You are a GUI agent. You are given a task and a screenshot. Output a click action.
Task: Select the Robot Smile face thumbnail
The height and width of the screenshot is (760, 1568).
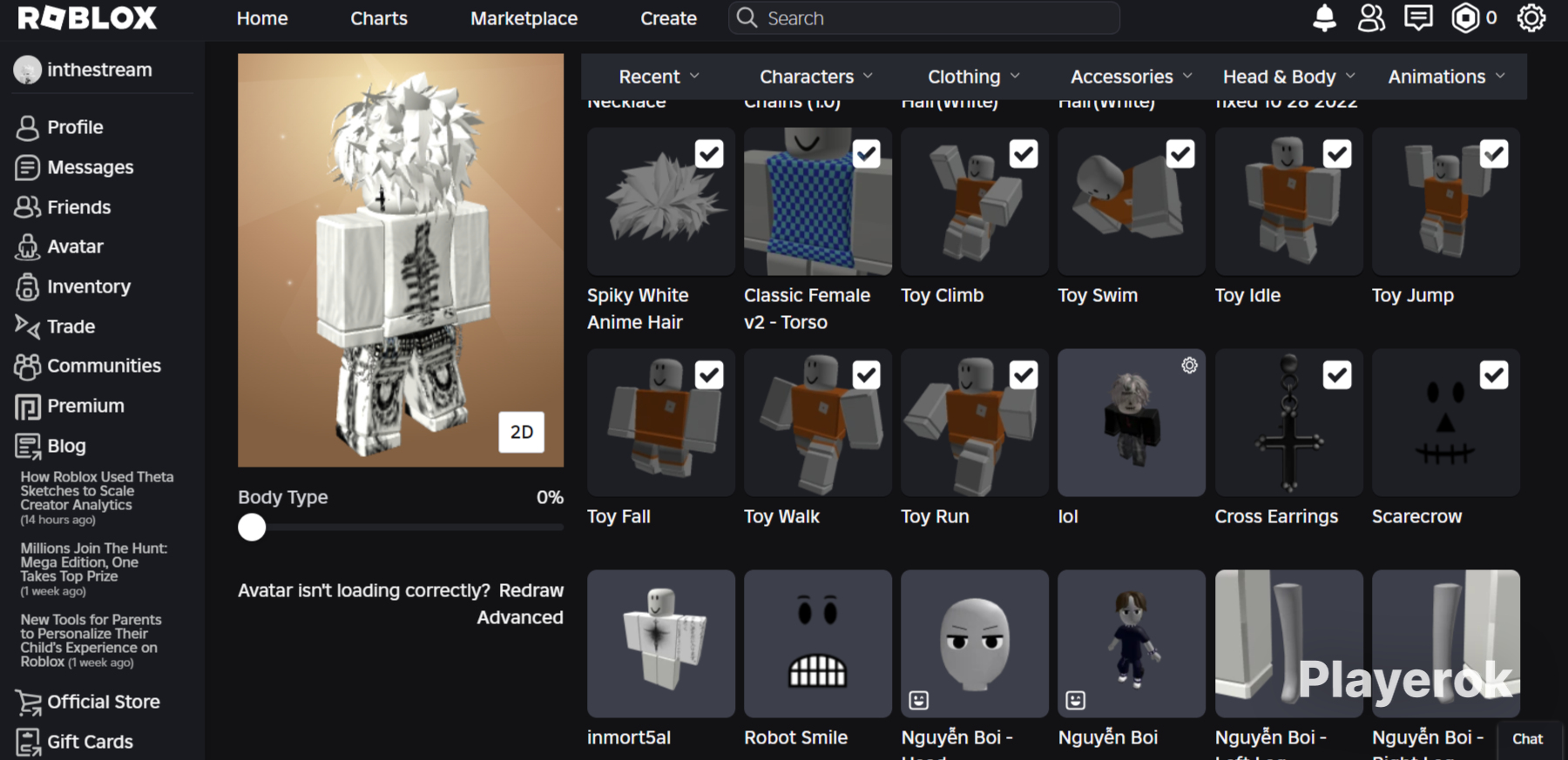pos(818,644)
